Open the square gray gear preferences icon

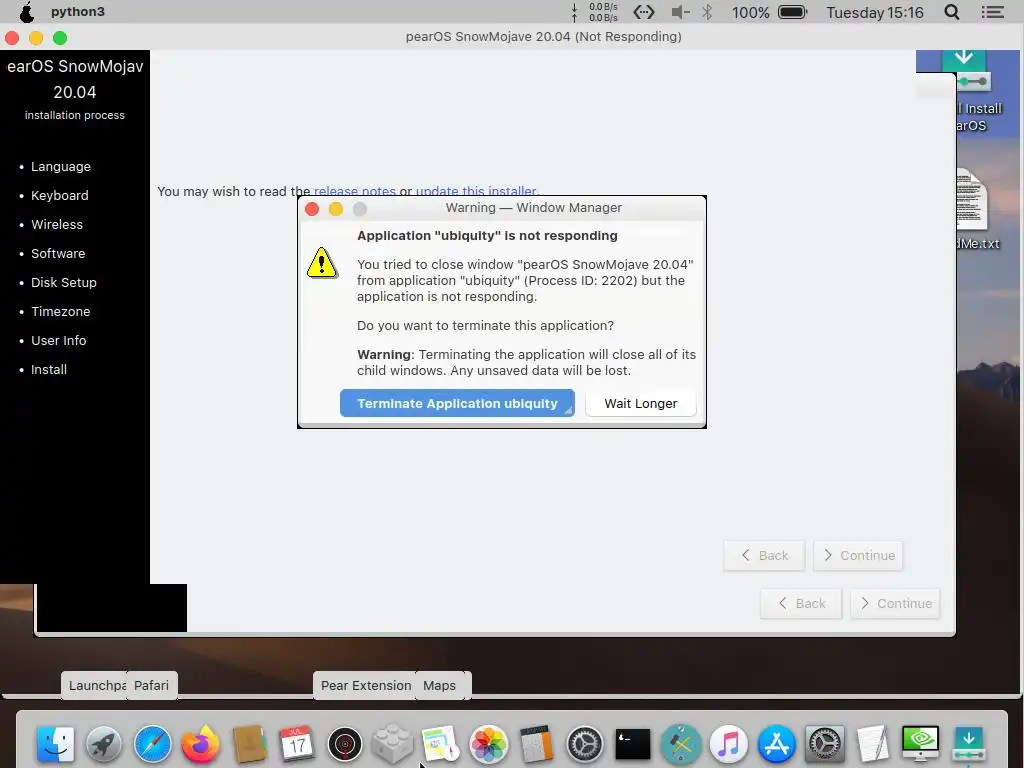click(x=825, y=743)
